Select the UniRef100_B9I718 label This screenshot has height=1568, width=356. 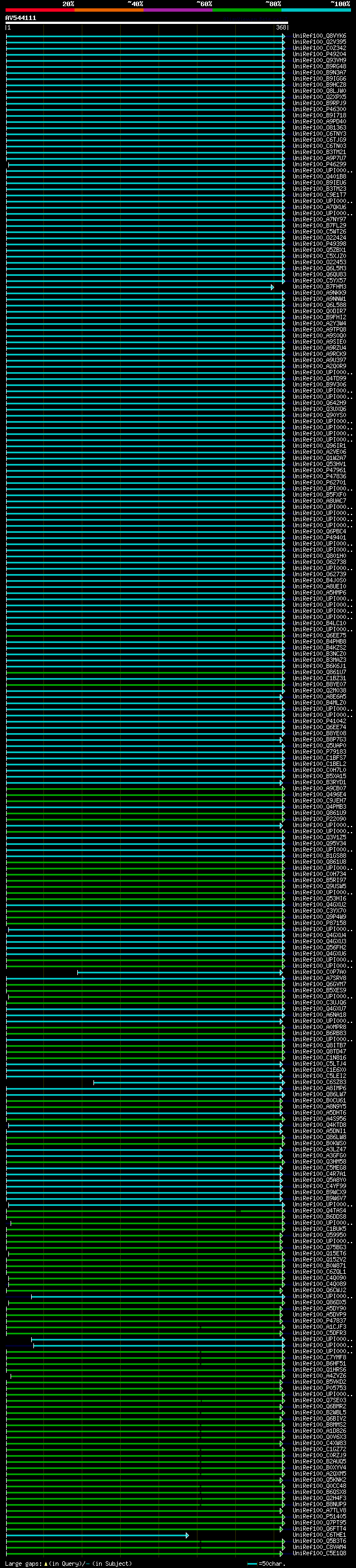(319, 115)
